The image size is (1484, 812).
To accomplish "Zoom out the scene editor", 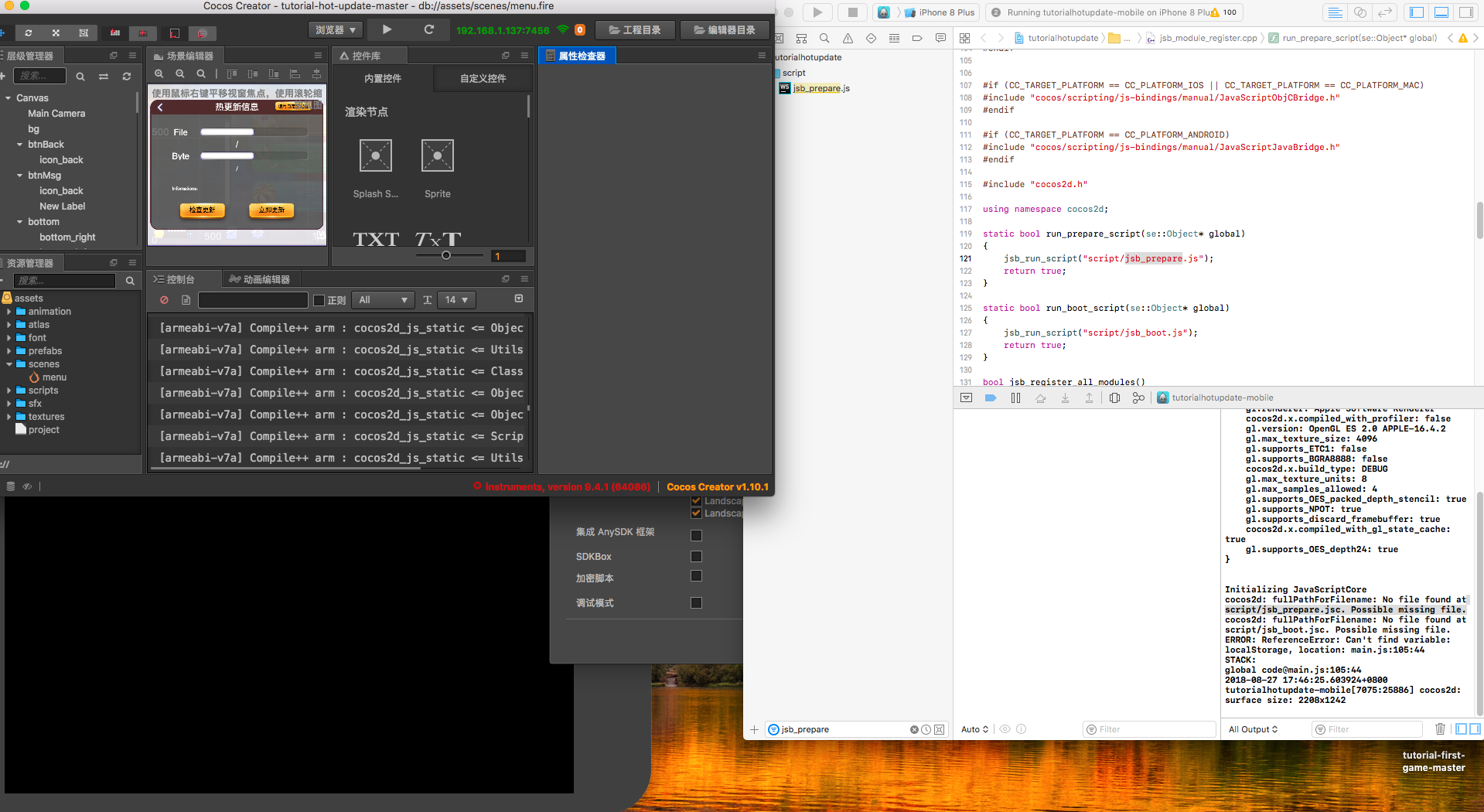I will pyautogui.click(x=180, y=74).
